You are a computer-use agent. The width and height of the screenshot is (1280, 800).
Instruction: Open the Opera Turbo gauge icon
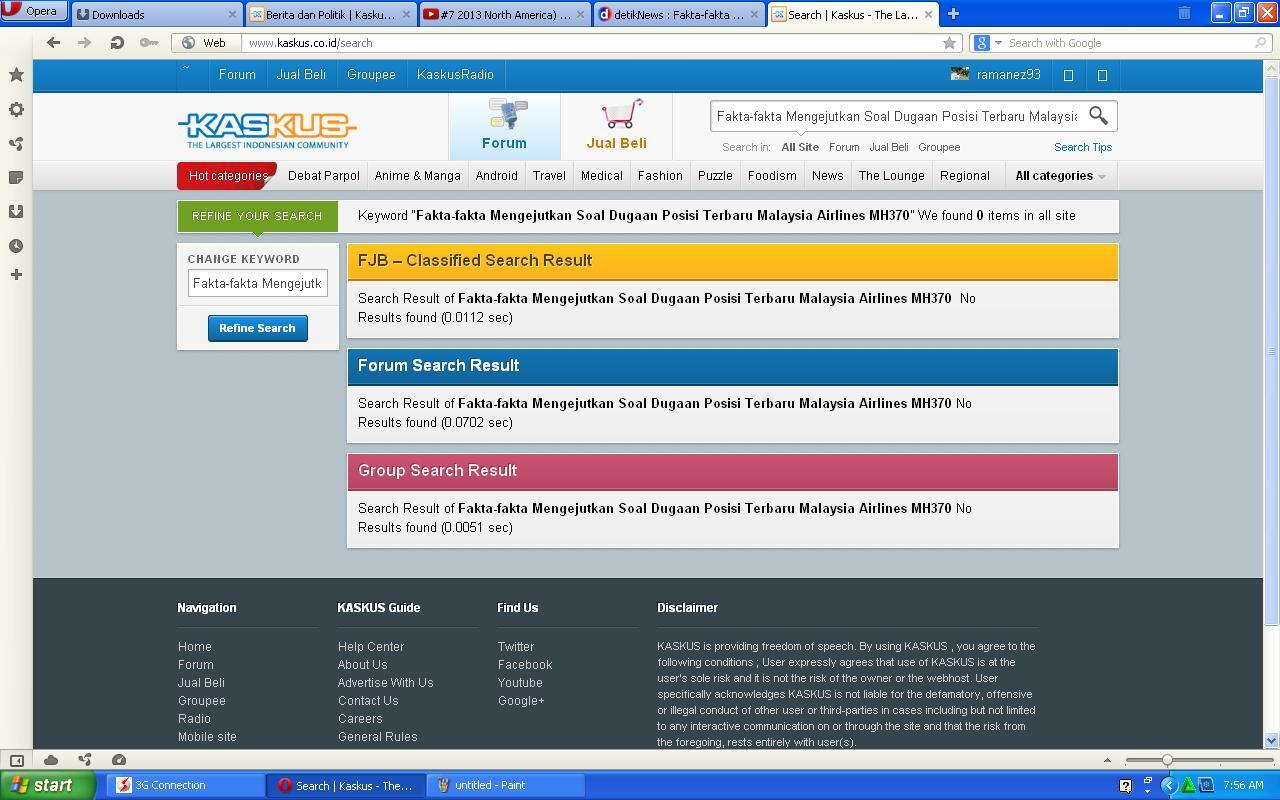point(119,760)
